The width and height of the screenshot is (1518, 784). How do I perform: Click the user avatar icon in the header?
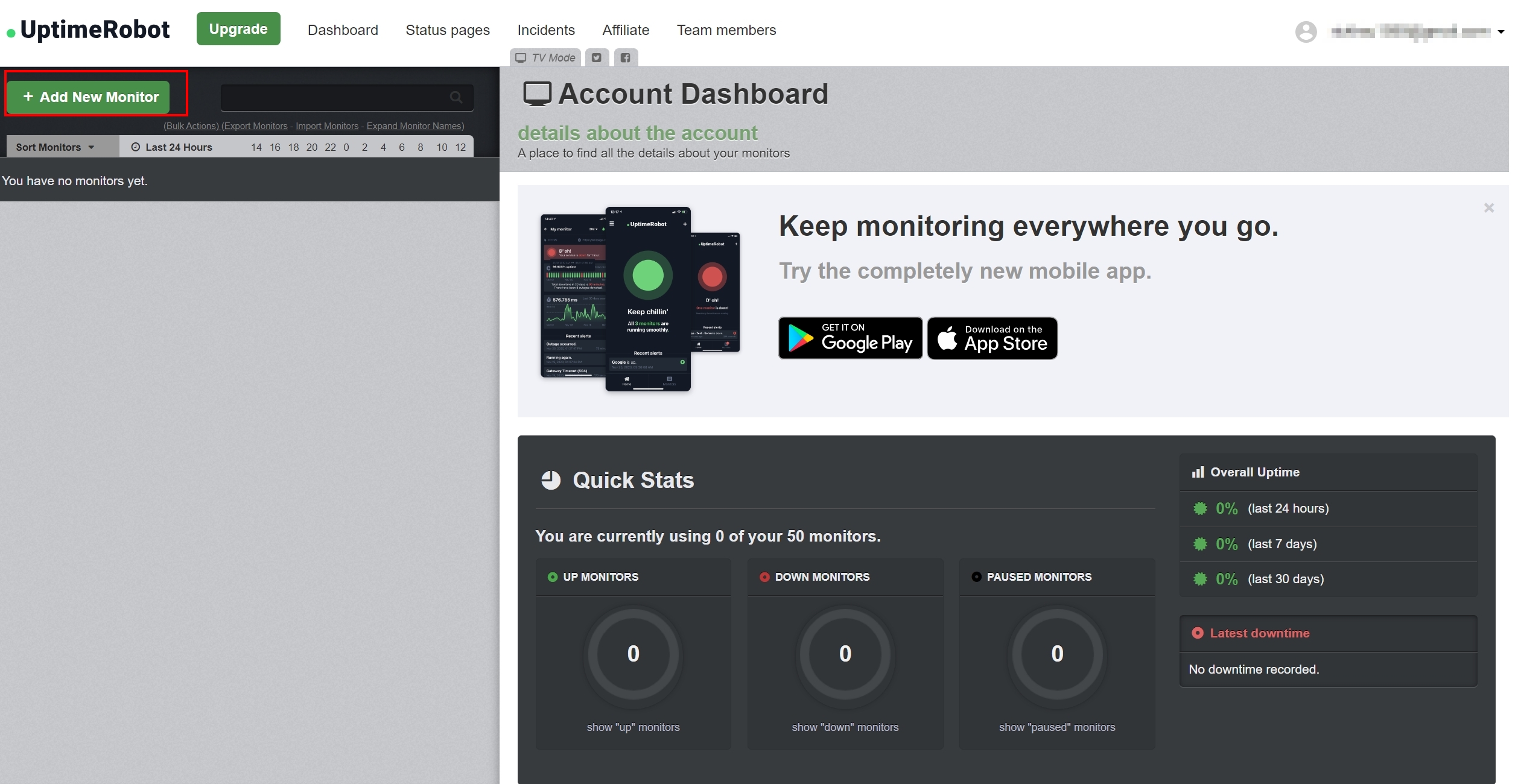(1306, 31)
